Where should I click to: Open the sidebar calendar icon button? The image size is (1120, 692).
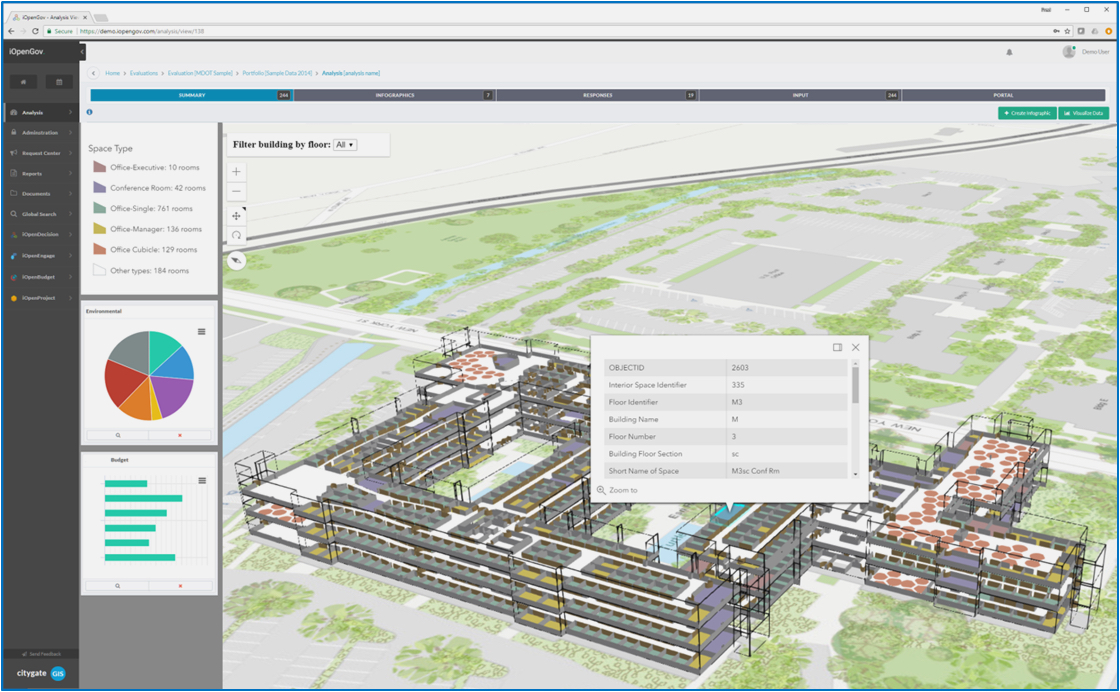coord(59,82)
